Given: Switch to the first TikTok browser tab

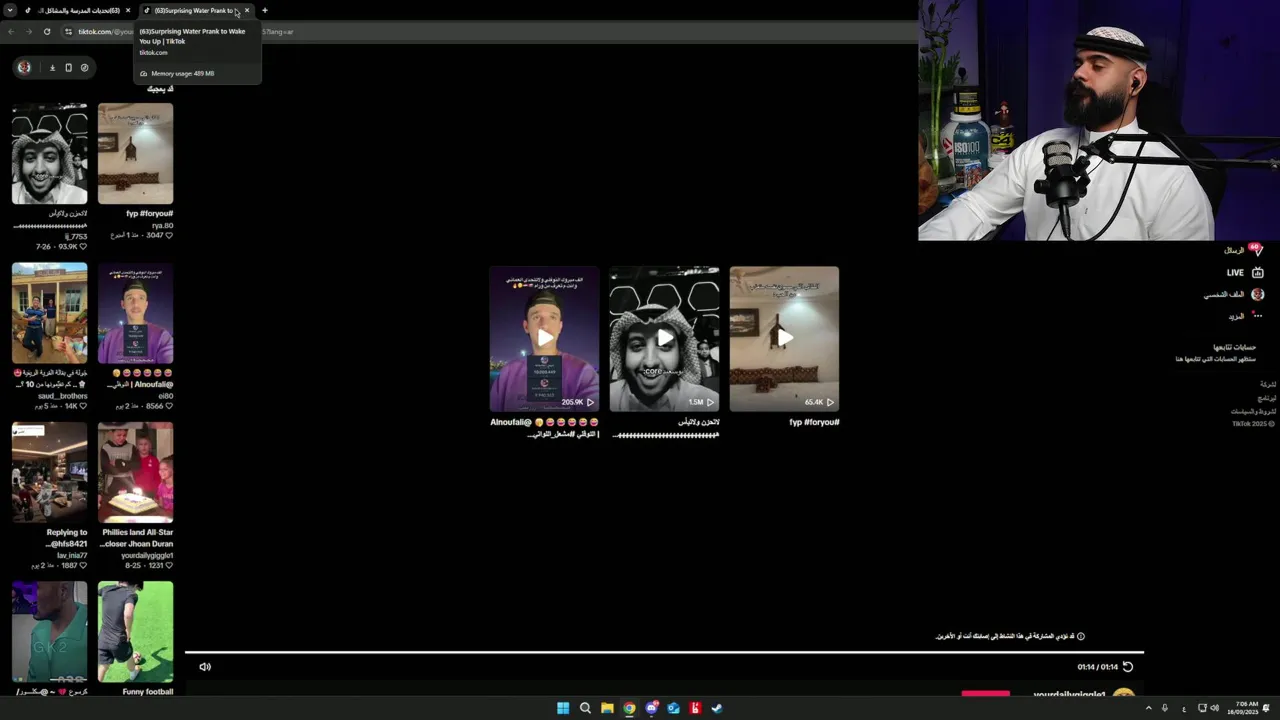Looking at the screenshot, I should (x=78, y=10).
